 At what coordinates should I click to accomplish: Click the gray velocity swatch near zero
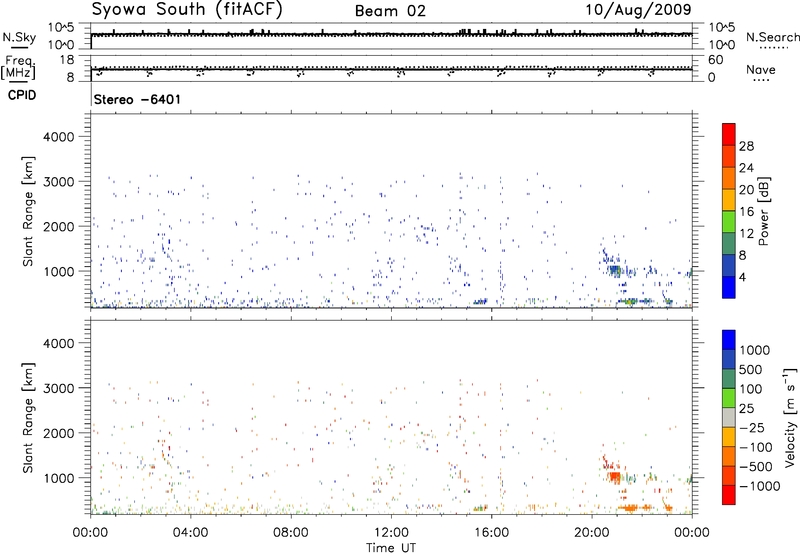pos(729,417)
